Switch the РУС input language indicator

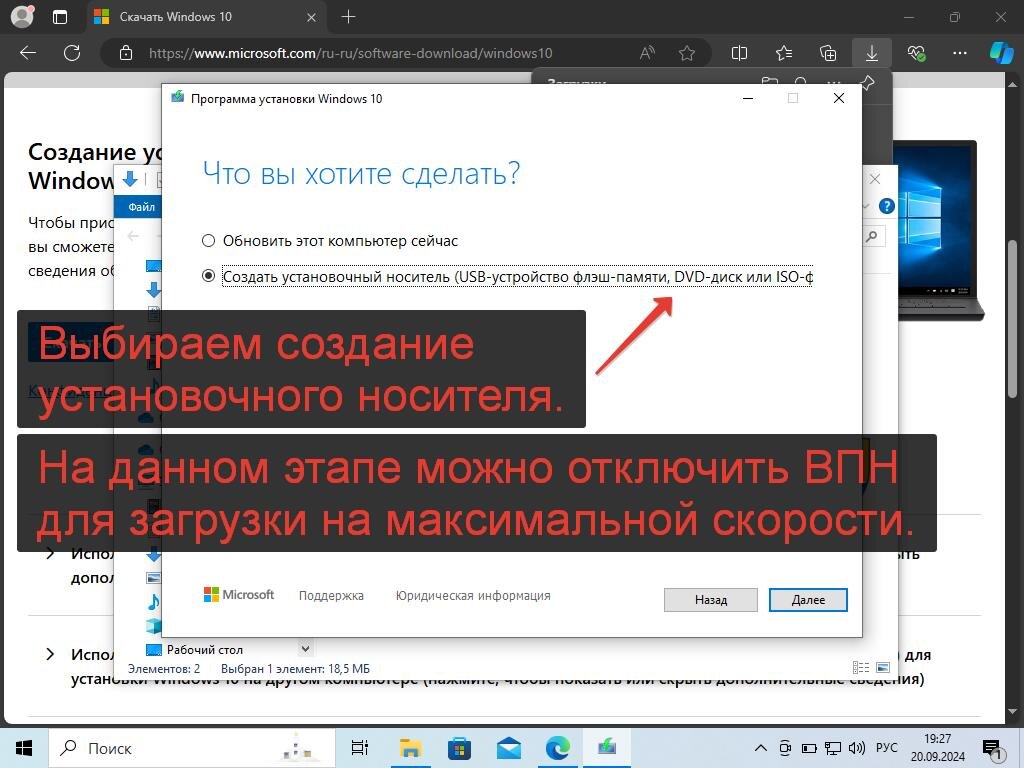(886, 748)
